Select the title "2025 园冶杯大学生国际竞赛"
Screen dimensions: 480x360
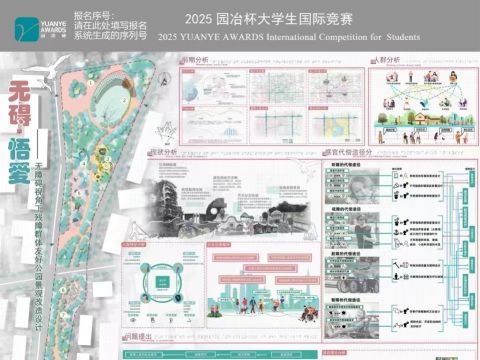(x=269, y=19)
